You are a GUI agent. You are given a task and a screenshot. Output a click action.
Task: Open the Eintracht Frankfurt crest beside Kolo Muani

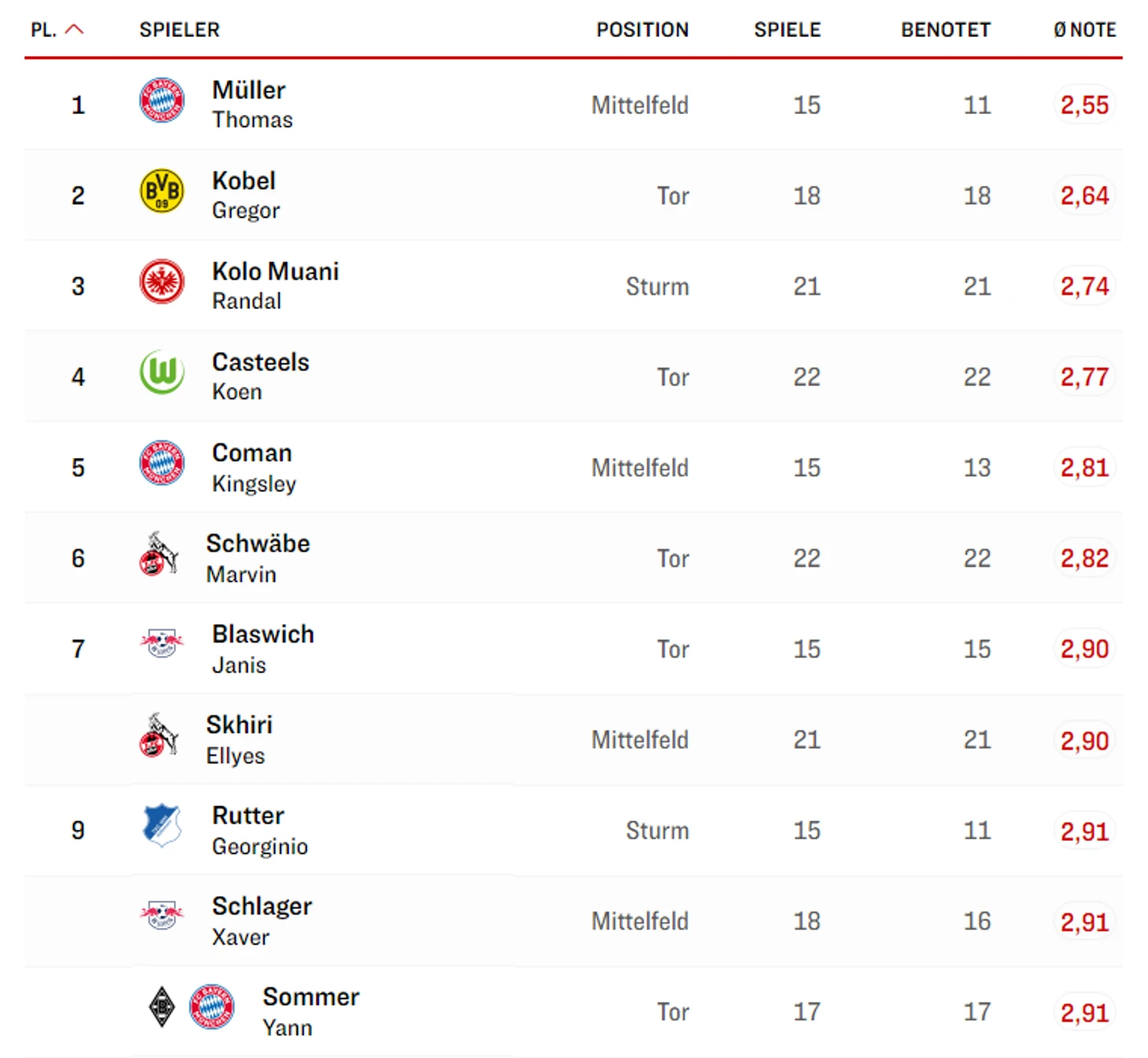162,282
